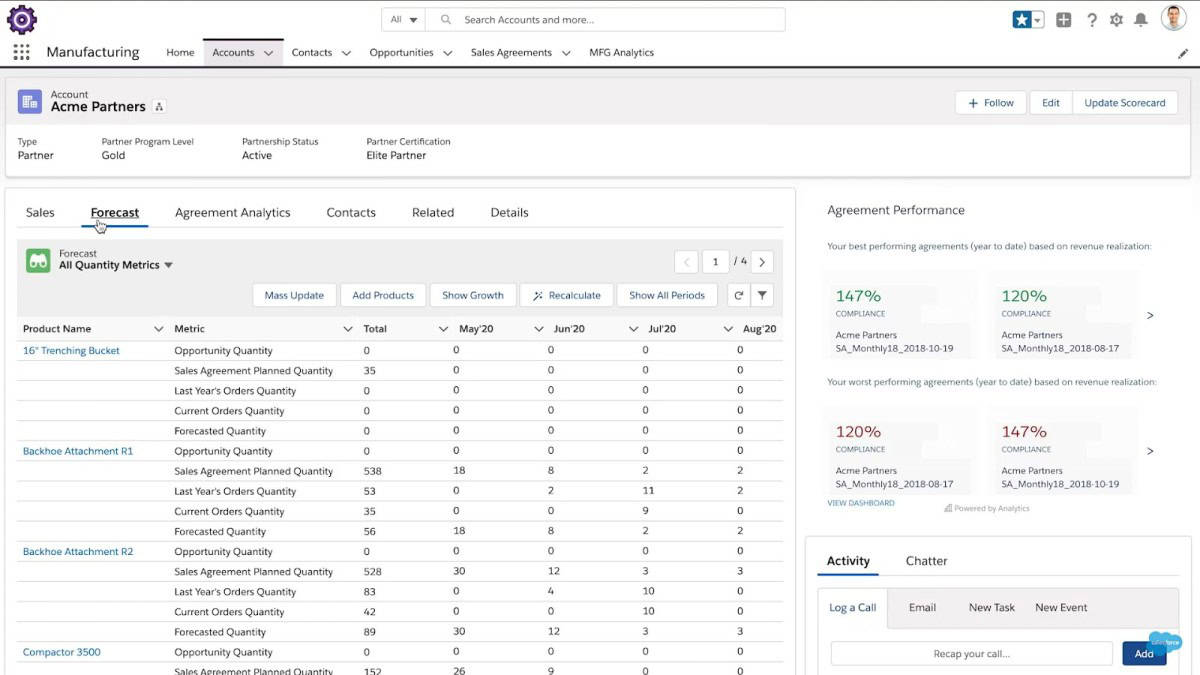Expand the Opportunities nav dropdown chevron
The width and height of the screenshot is (1200, 675).
(448, 53)
